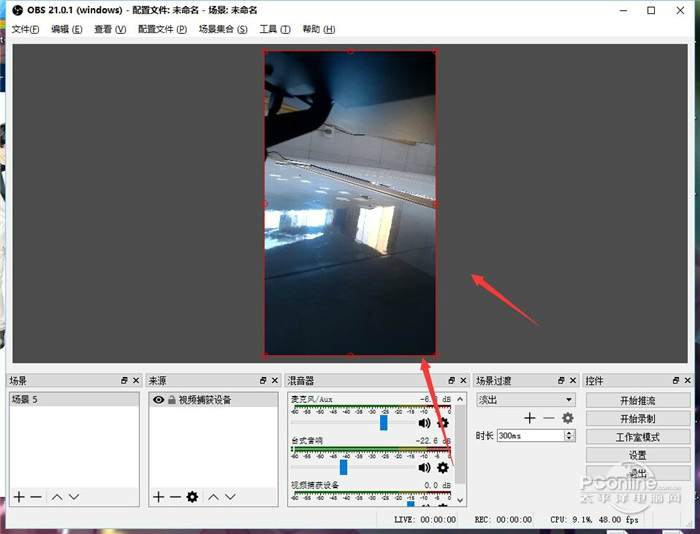This screenshot has height=534, width=700.
Task: Open the 配置文件(P) menu
Action: (162, 29)
